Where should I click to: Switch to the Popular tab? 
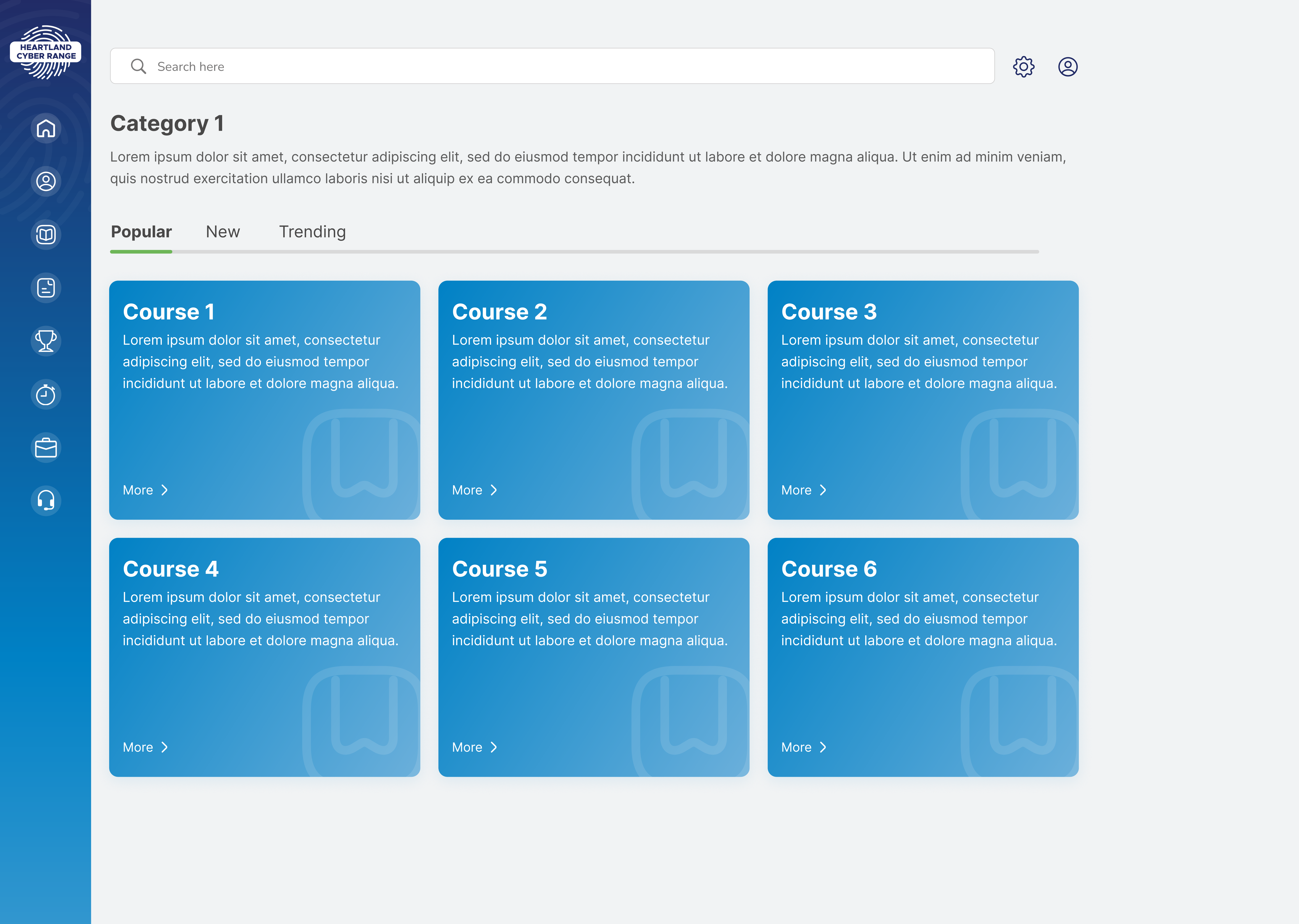[x=141, y=231]
